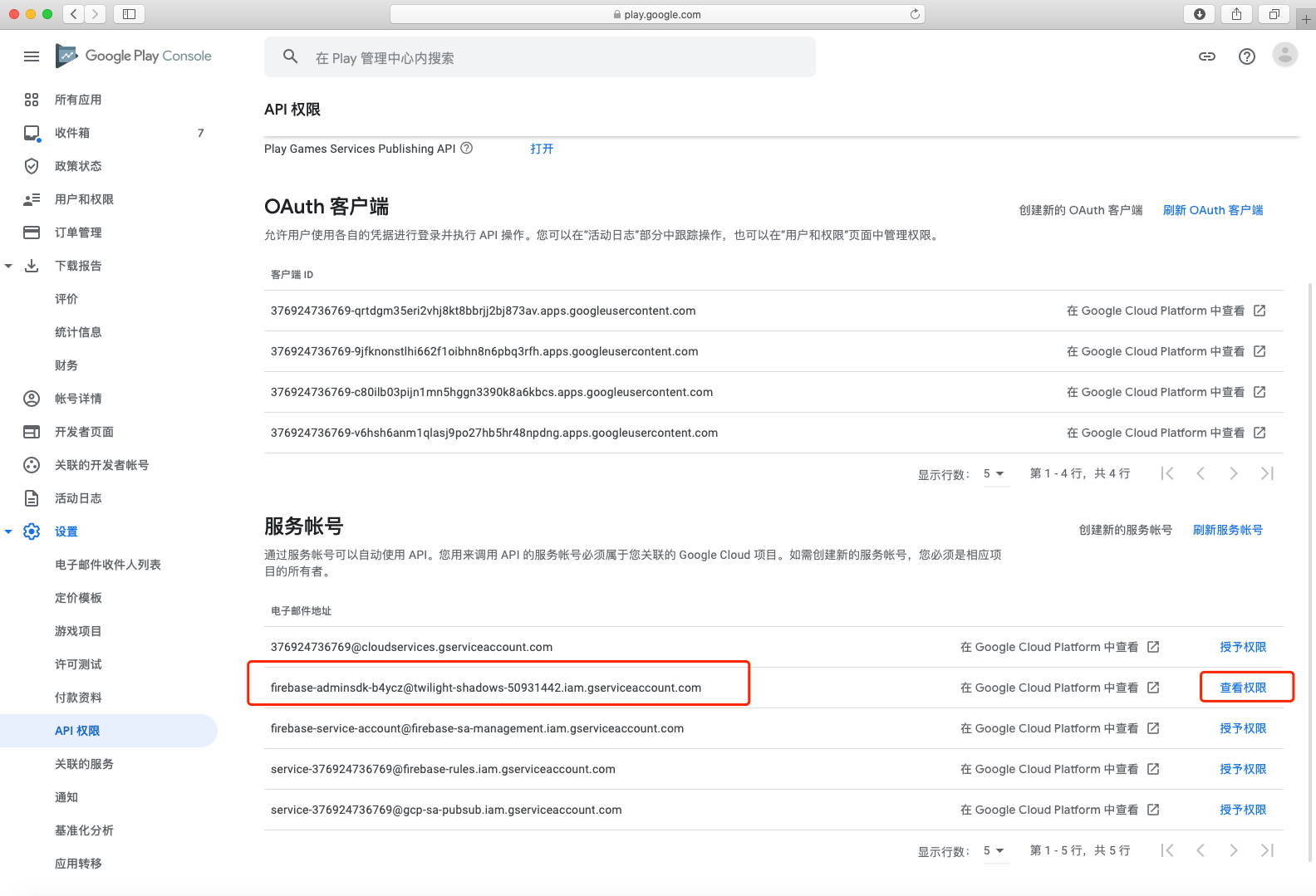Open external link icon for 9jfknonstlhi OAuth client
This screenshot has width=1316, height=896.
1260,351
